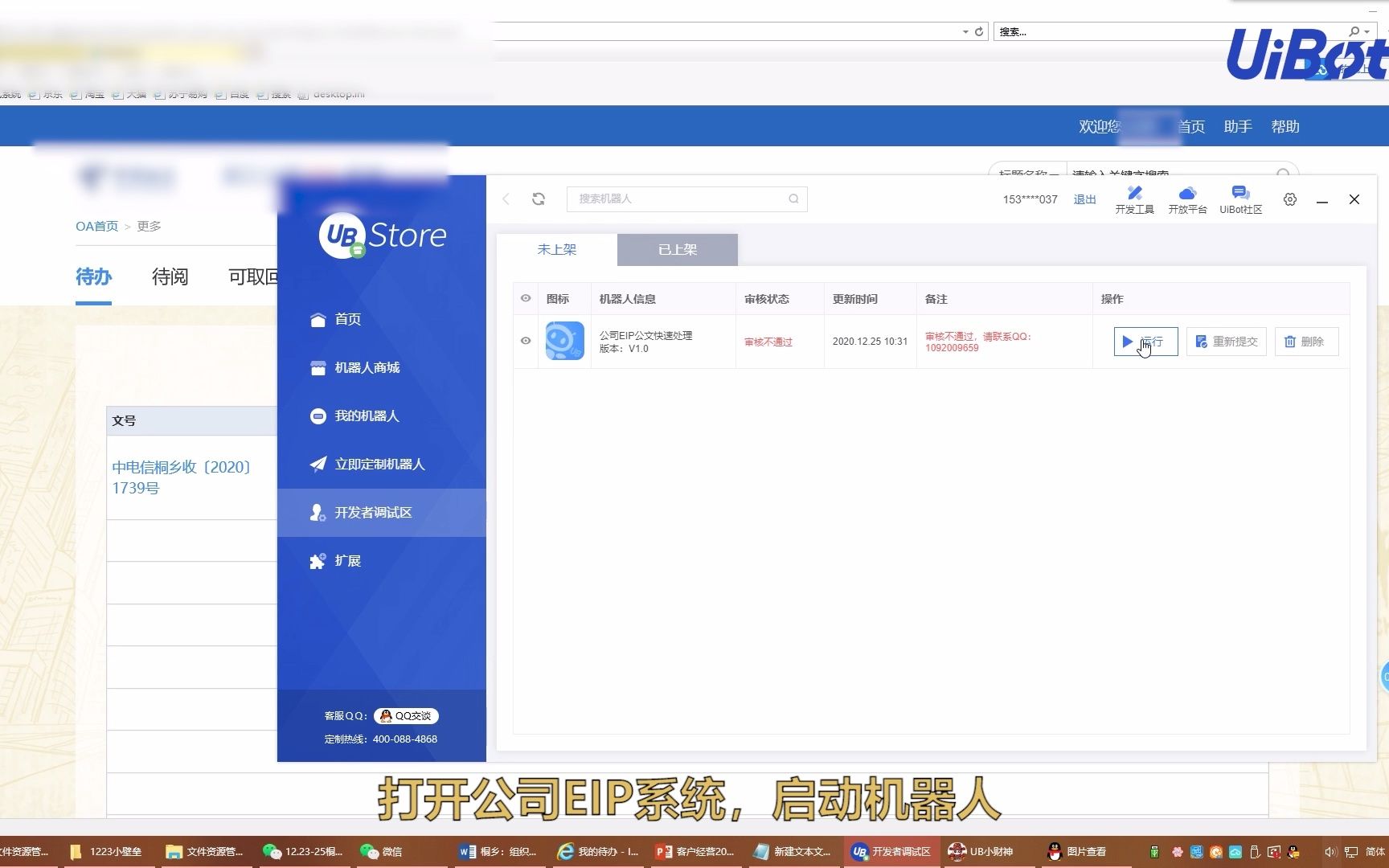Switch to the 待阅 tab

(x=169, y=276)
